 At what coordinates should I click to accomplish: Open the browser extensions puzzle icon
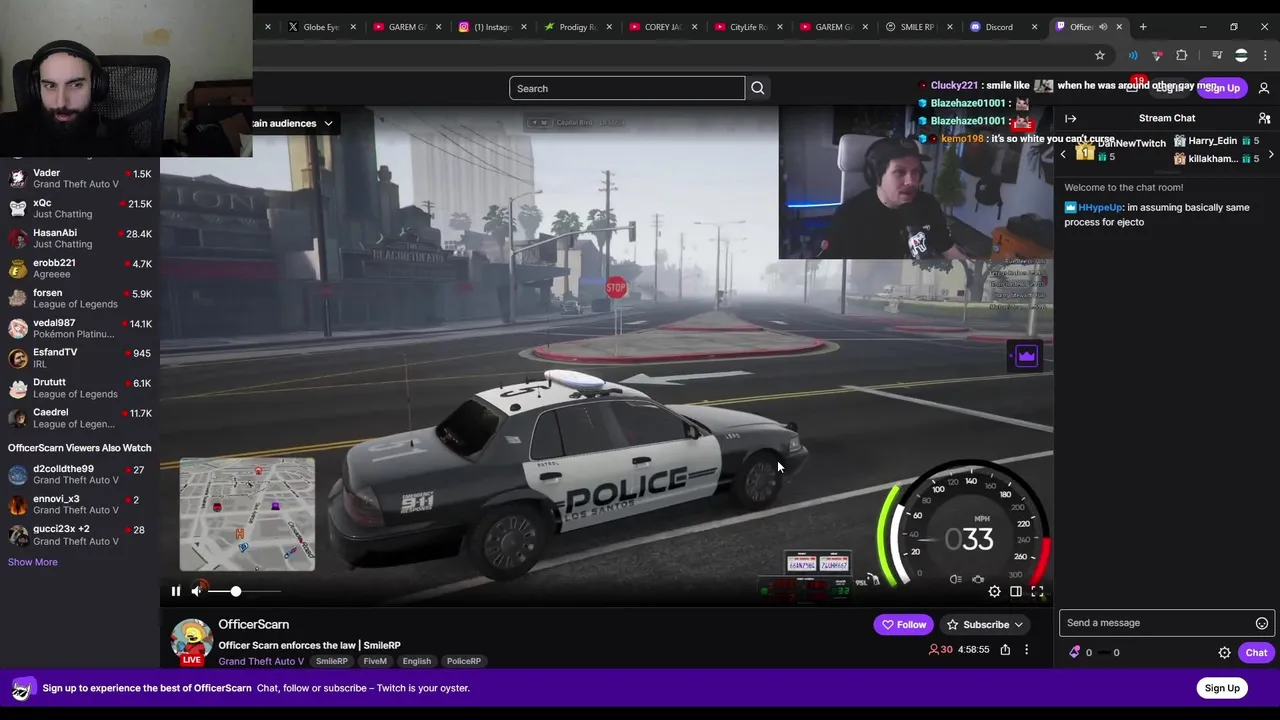click(1182, 55)
